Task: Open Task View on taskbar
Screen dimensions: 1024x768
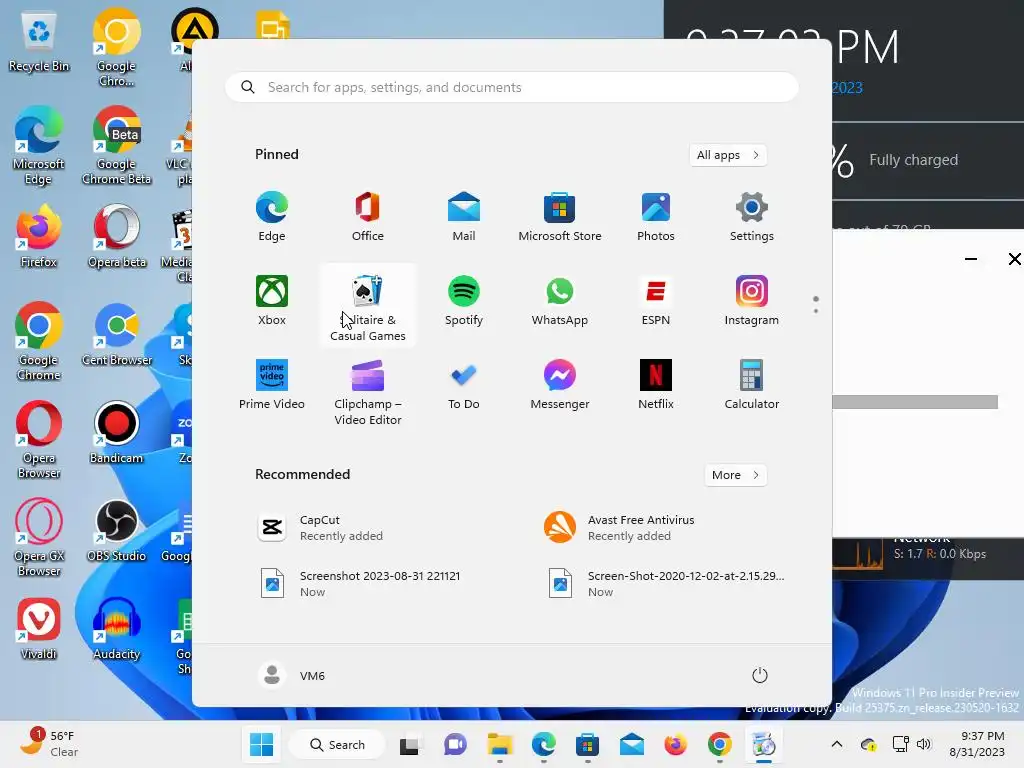Action: 410,744
